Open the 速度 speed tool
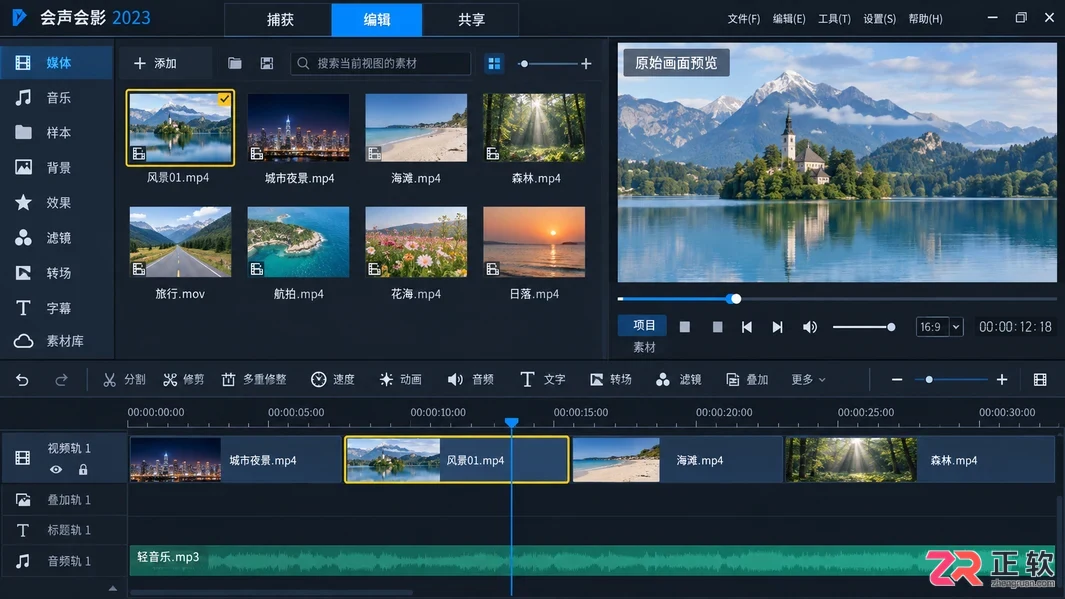This screenshot has height=599, width=1065. 333,380
